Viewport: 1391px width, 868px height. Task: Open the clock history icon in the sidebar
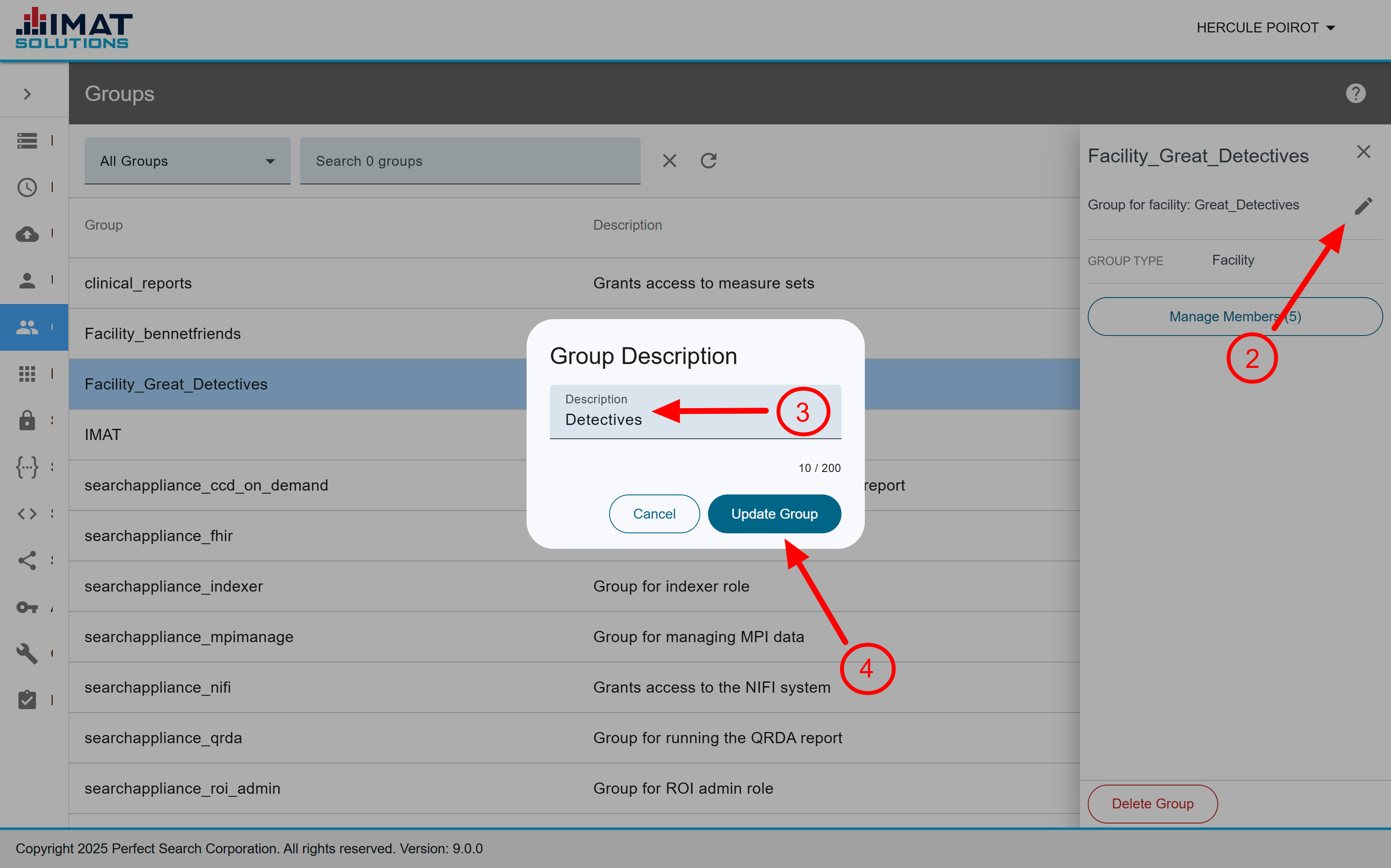(27, 187)
